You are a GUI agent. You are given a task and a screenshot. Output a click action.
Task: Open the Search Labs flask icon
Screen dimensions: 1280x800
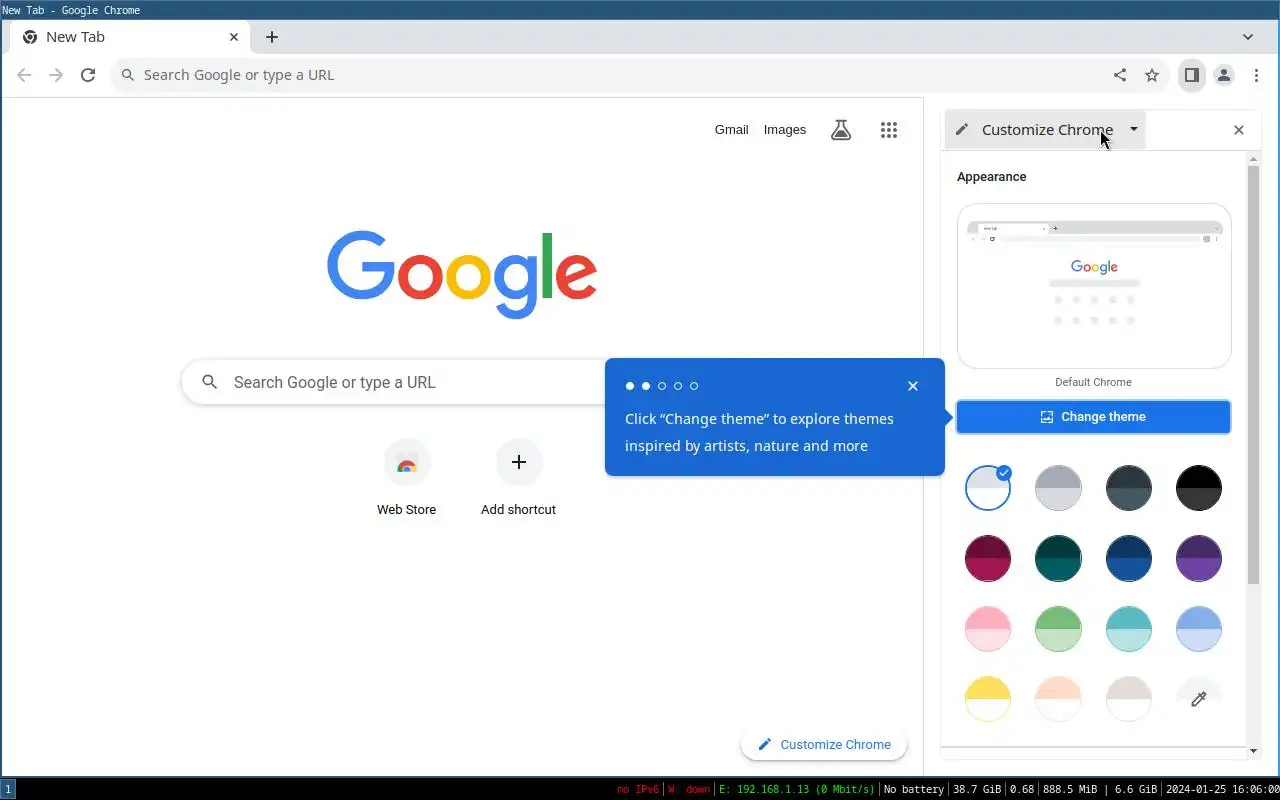pos(841,130)
